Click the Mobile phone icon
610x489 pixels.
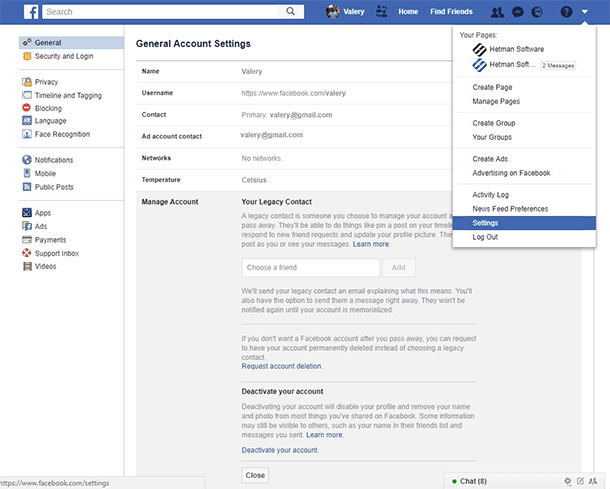[x=27, y=173]
